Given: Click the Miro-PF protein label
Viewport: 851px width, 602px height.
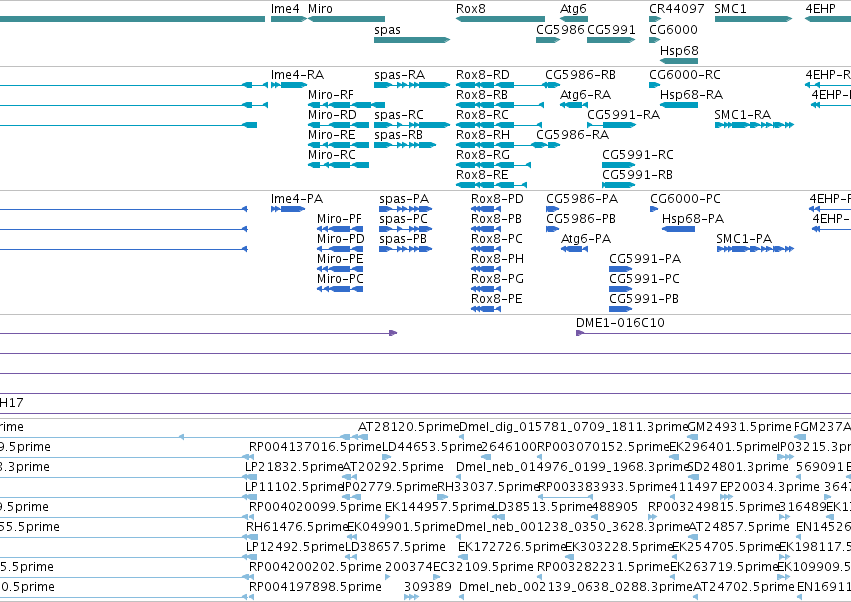Looking at the screenshot, I should (339, 219).
